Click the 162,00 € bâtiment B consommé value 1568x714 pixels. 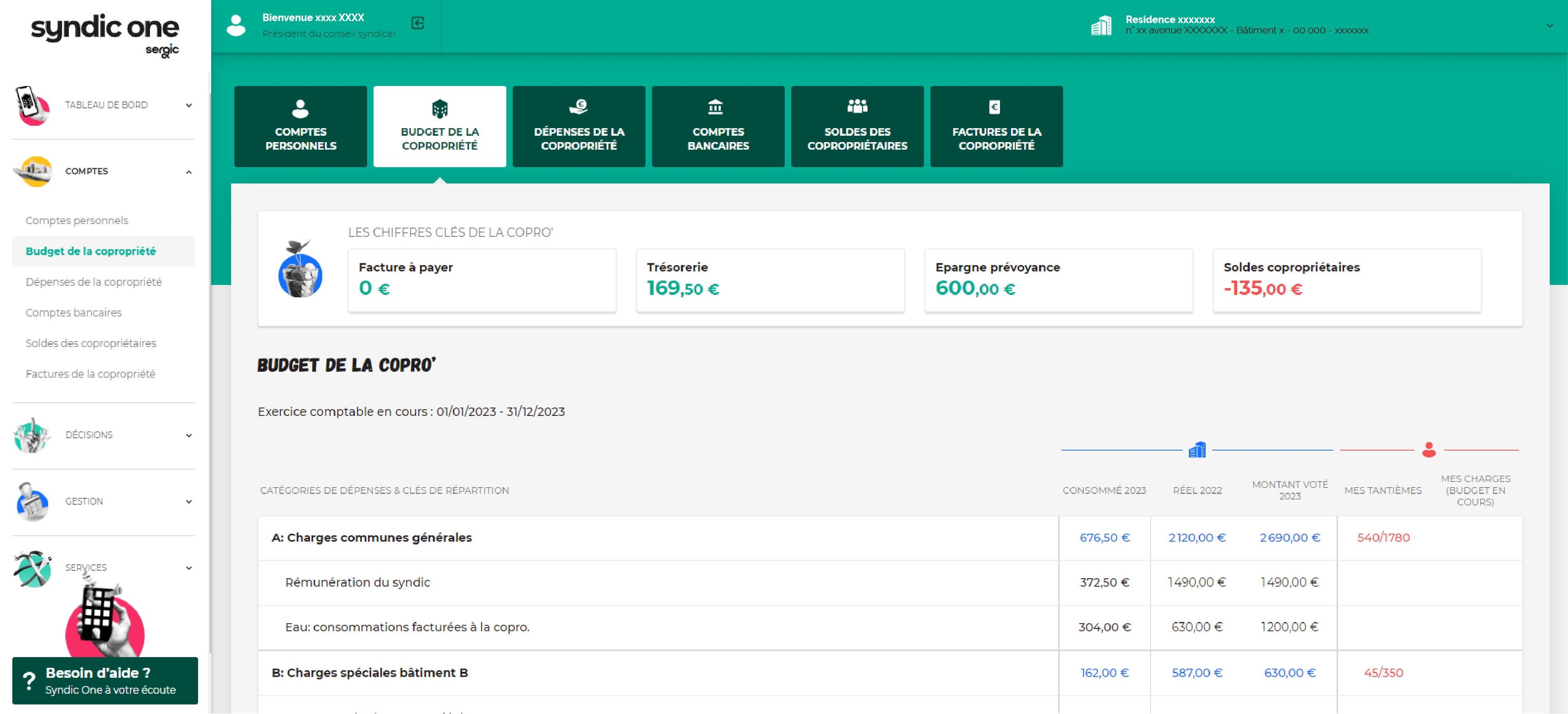[x=1104, y=673]
